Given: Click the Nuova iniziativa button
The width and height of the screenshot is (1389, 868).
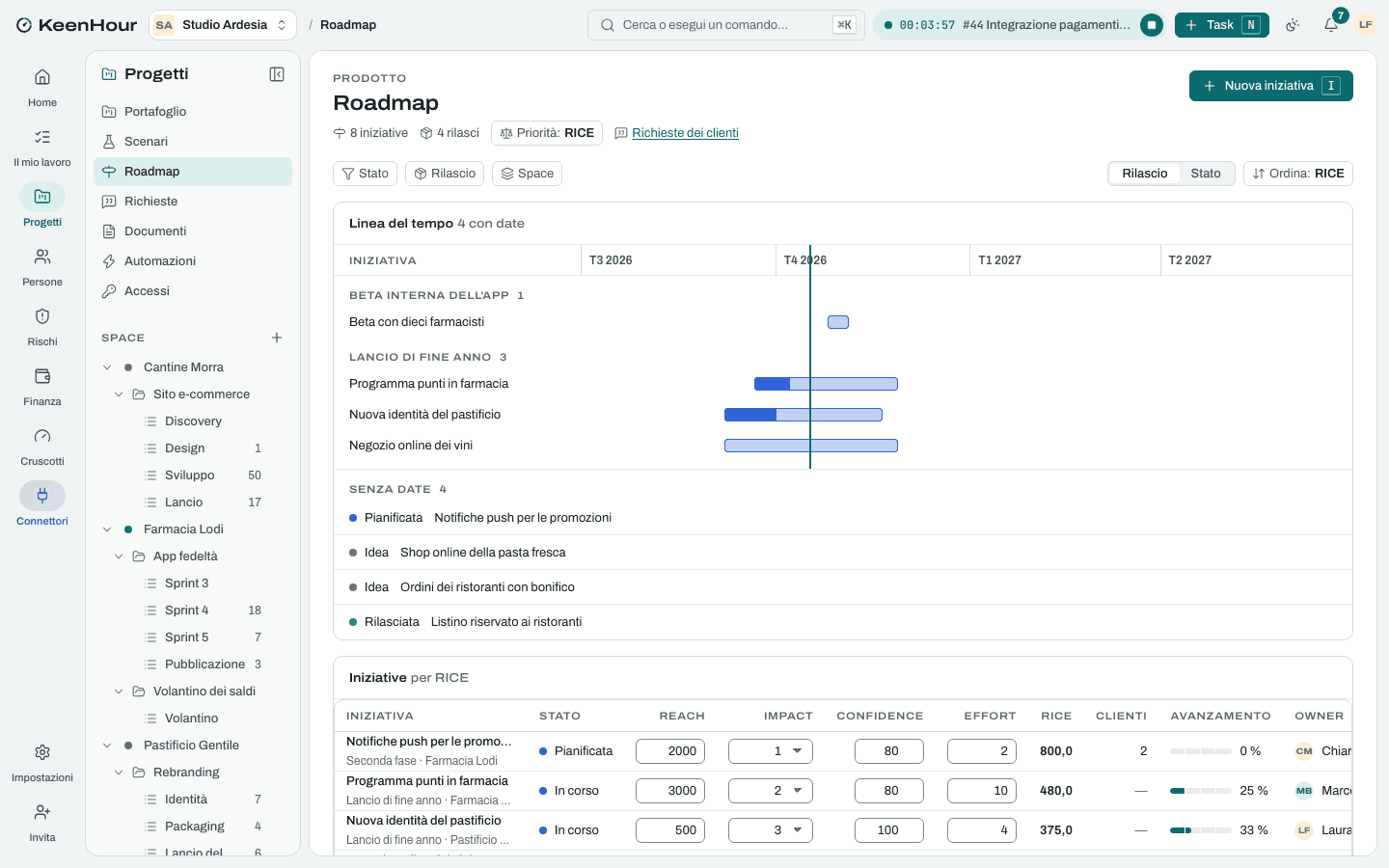Looking at the screenshot, I should click(1271, 86).
